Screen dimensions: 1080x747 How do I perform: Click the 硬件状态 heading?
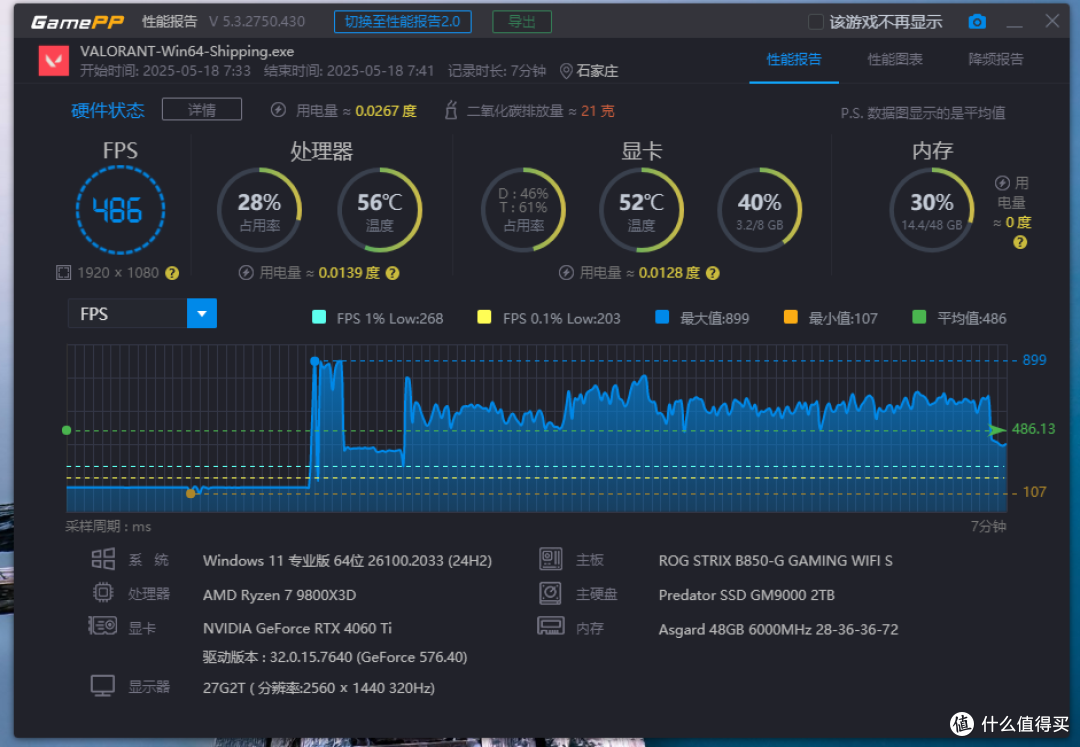point(108,110)
